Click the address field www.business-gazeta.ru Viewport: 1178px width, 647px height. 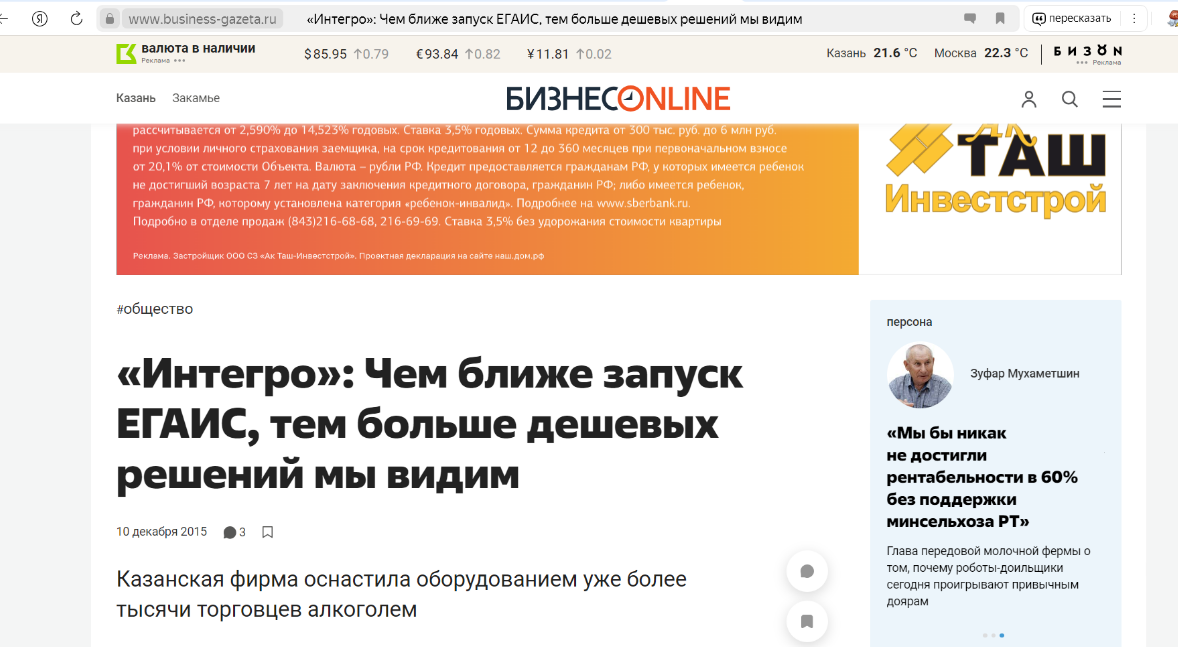tap(202, 19)
